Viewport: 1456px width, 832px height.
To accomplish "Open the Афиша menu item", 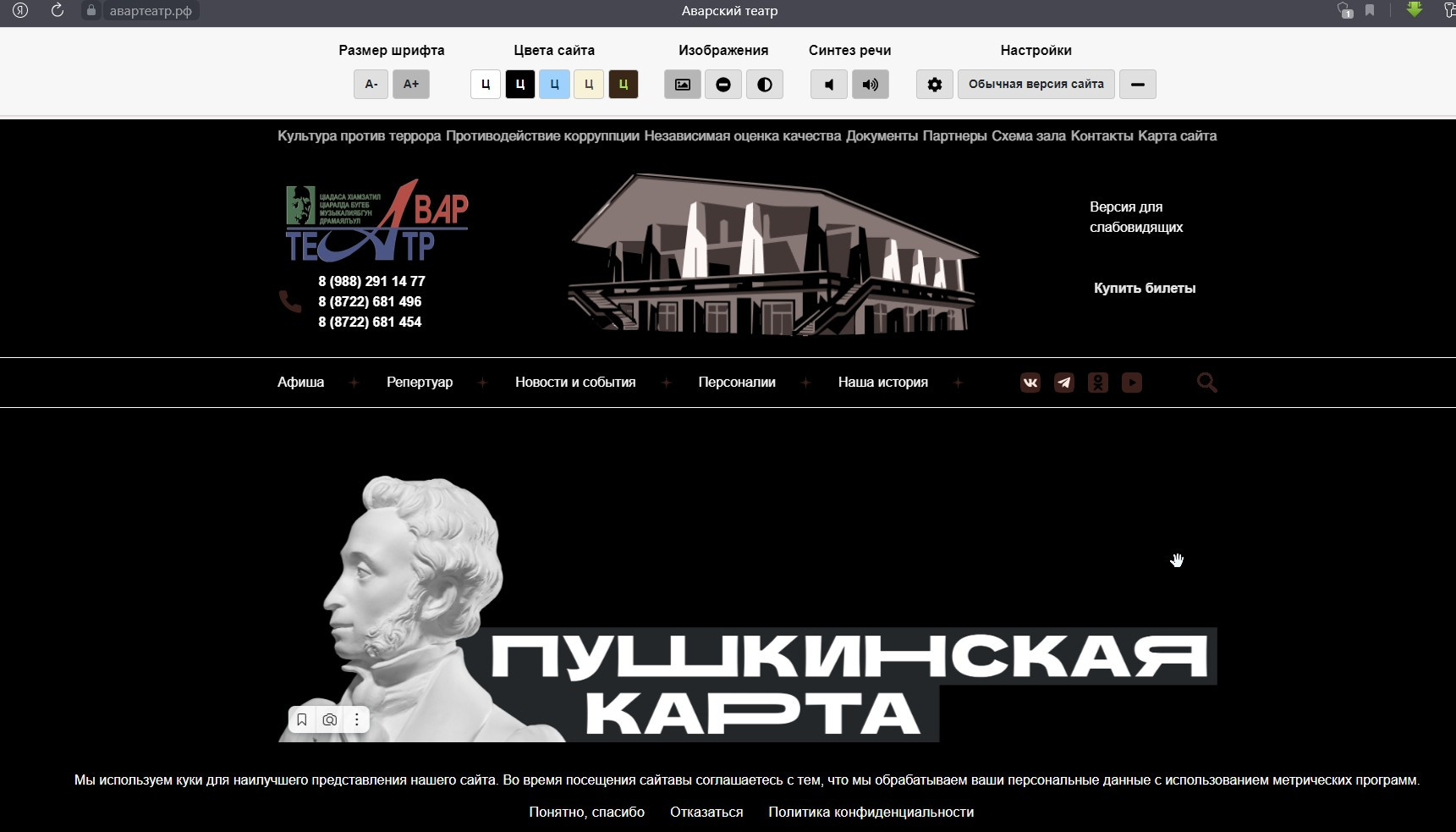I will [x=301, y=382].
